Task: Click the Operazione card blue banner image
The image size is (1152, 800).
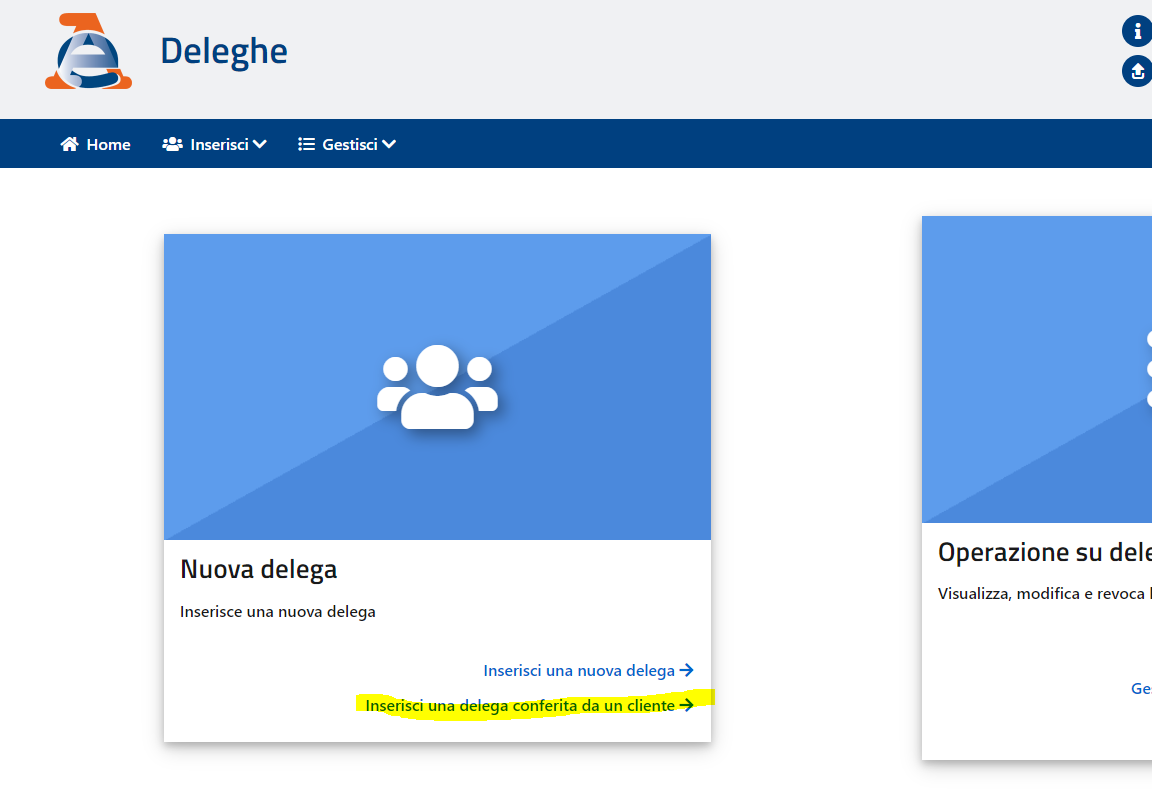Action: (x=1037, y=370)
